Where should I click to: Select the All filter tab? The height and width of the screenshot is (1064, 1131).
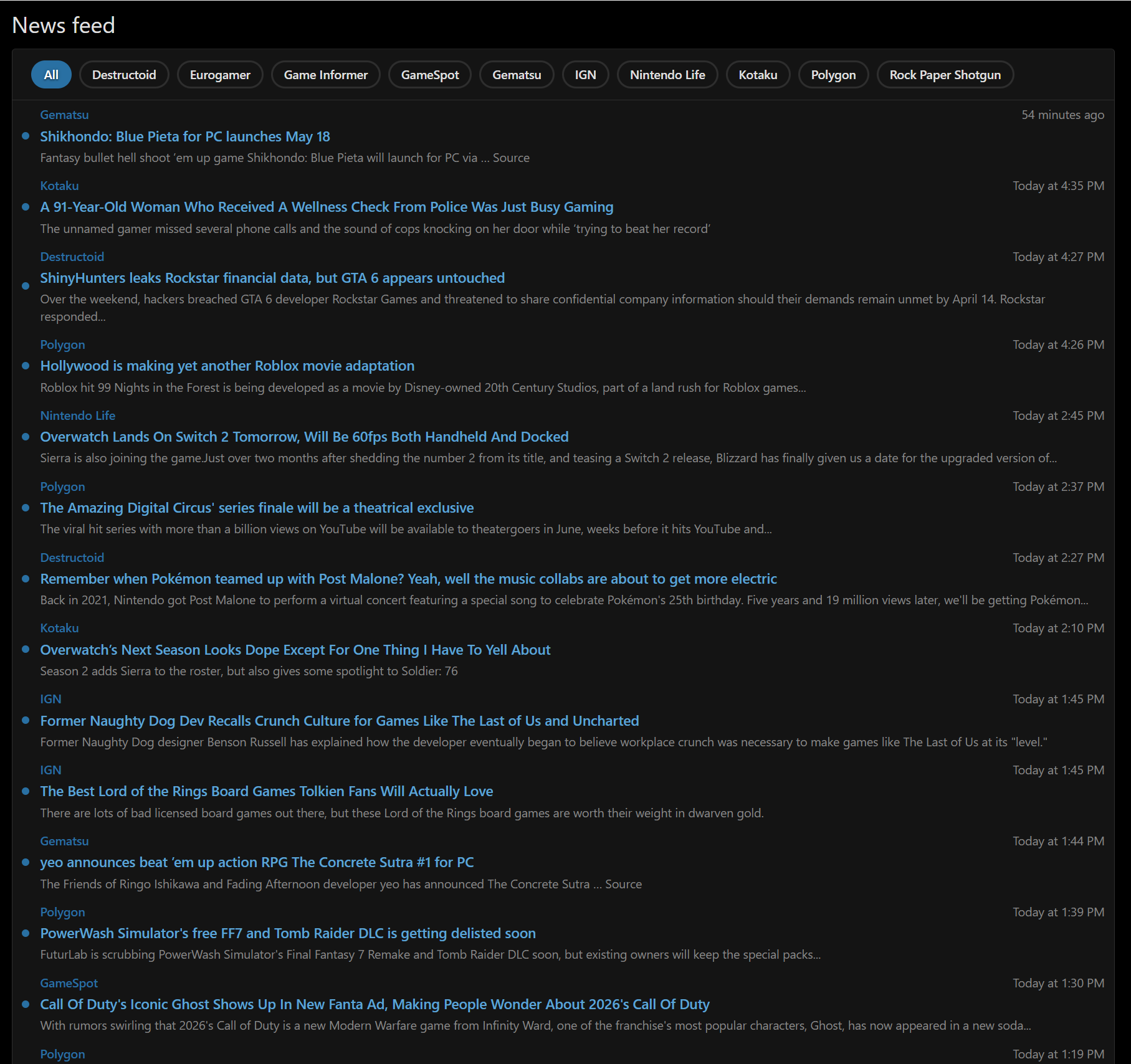(x=51, y=75)
